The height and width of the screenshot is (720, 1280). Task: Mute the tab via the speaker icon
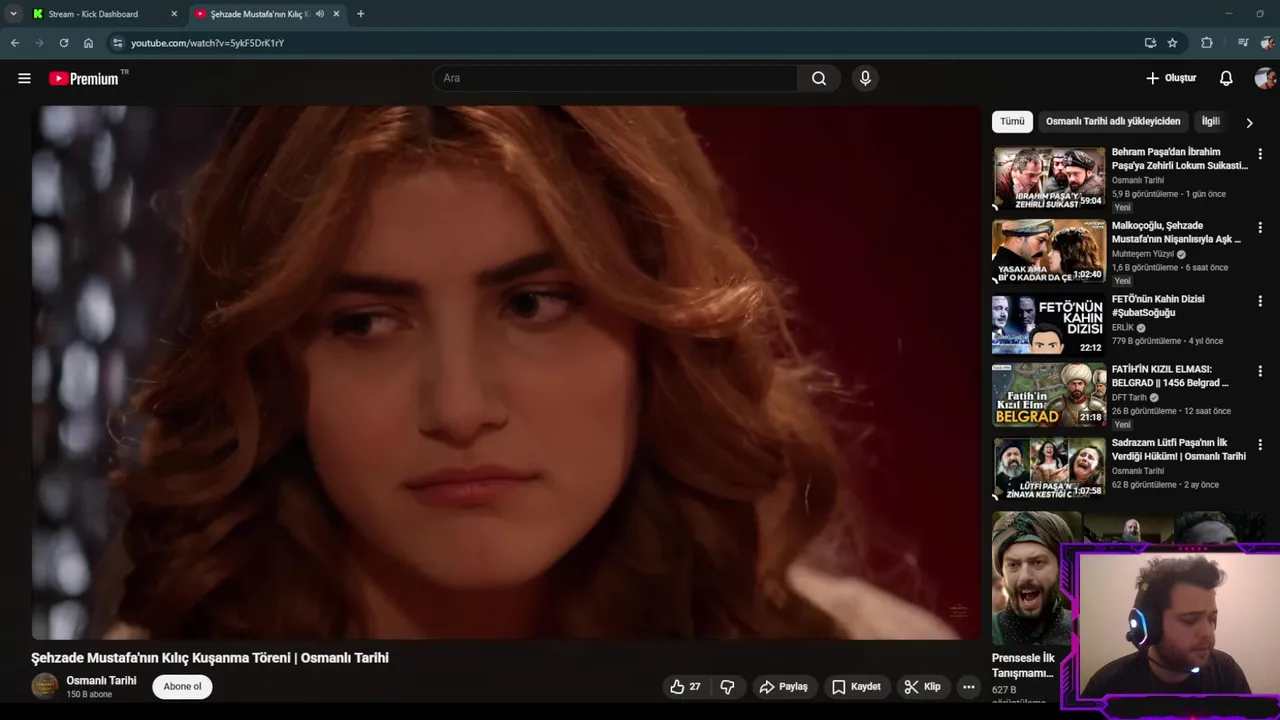point(319,14)
